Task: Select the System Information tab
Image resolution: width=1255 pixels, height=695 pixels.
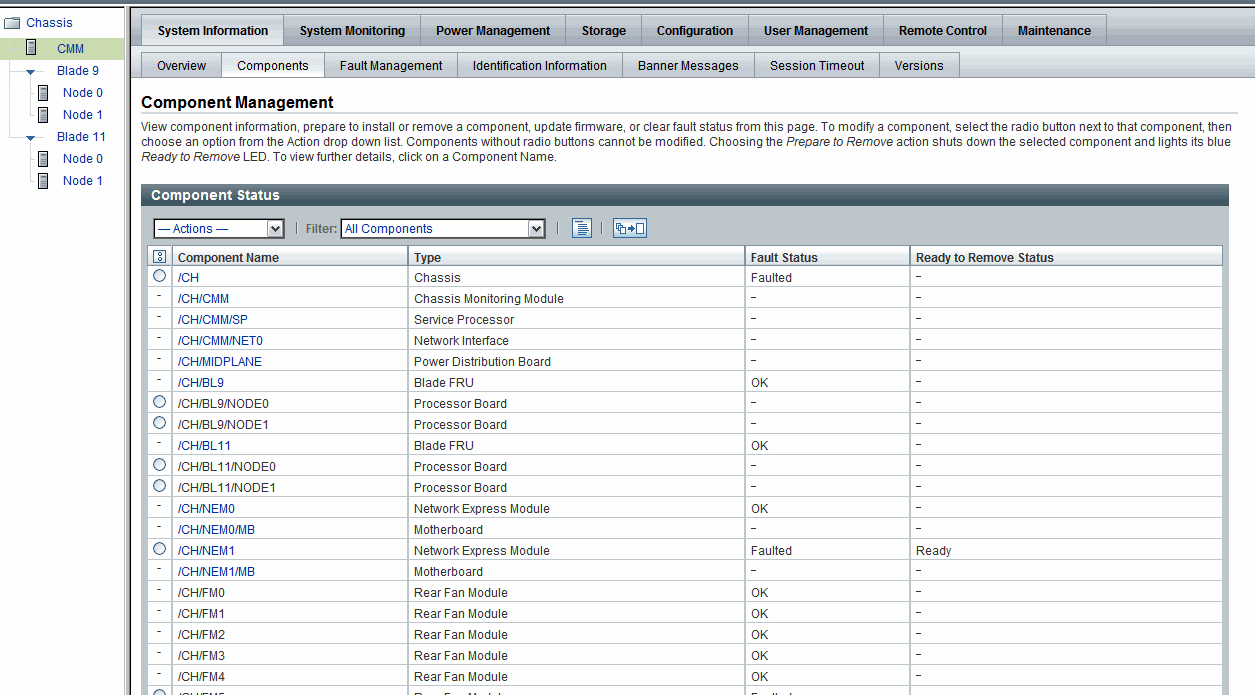Action: click(x=213, y=31)
